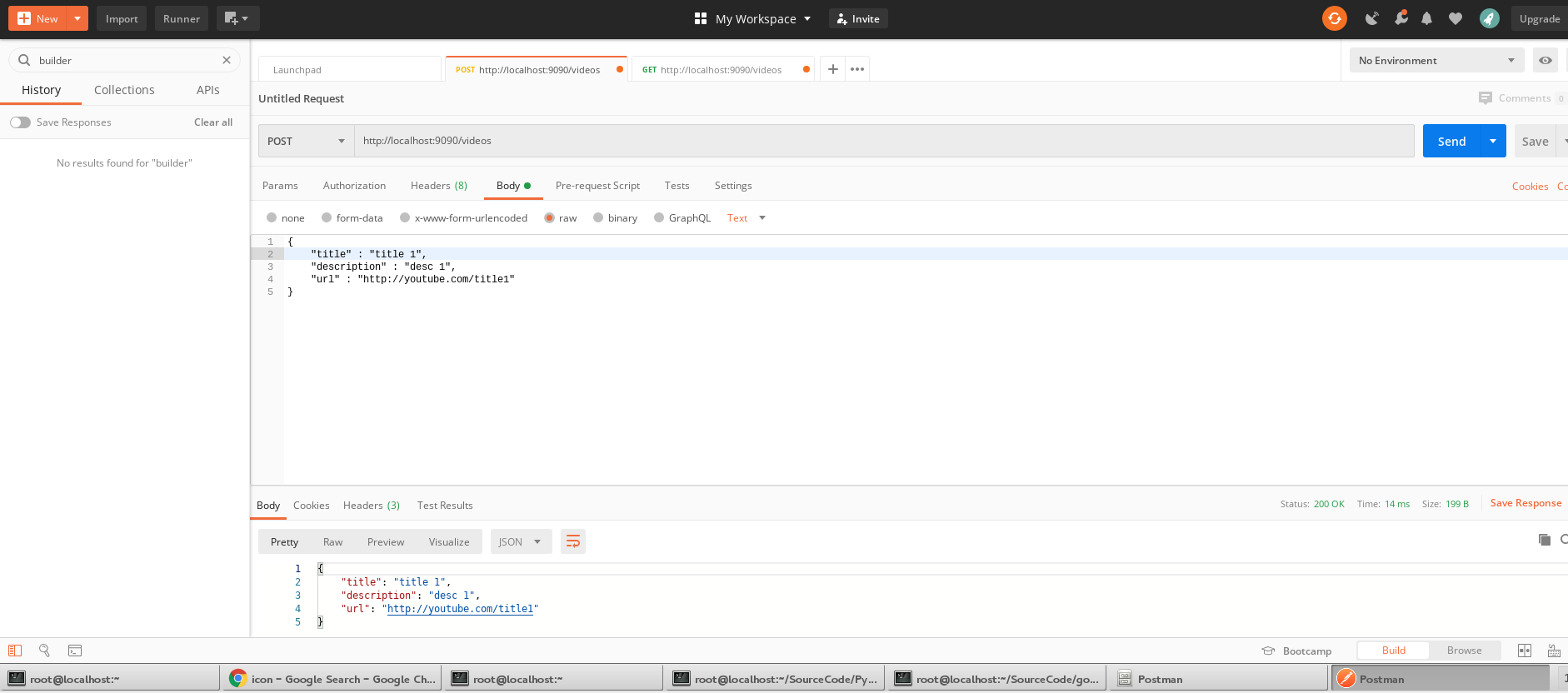The height and width of the screenshot is (693, 1568).
Task: Toggle the Save Responses switch
Action: [20, 122]
